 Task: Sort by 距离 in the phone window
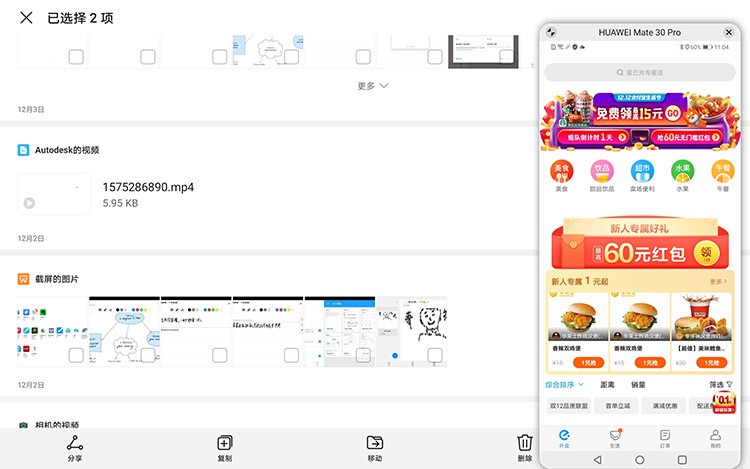pos(607,384)
